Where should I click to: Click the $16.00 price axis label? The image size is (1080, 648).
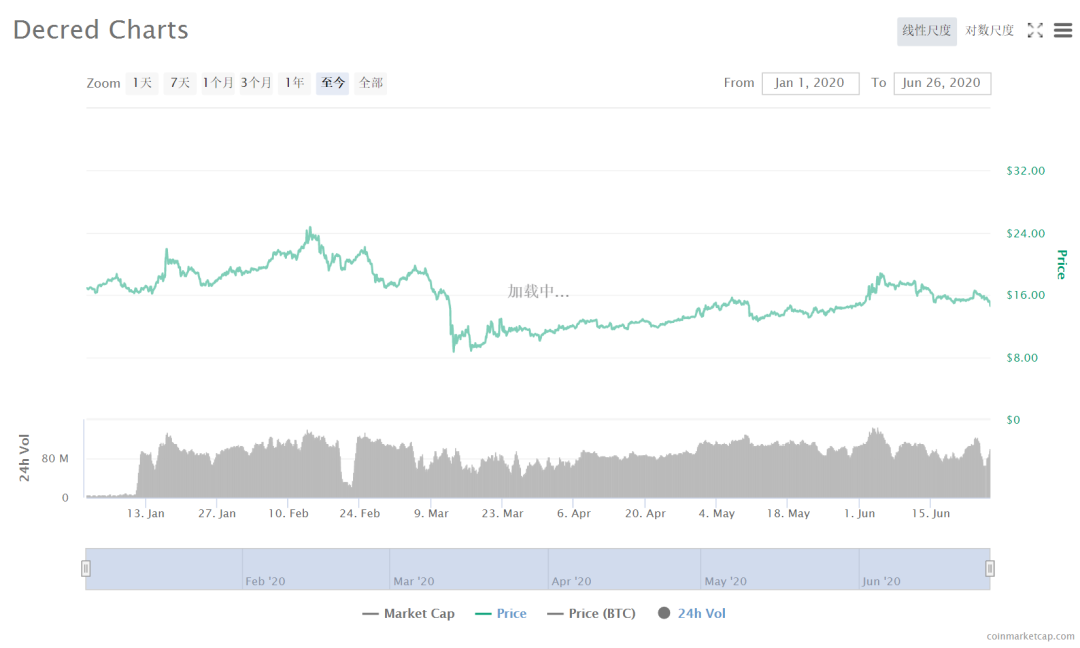point(1026,295)
